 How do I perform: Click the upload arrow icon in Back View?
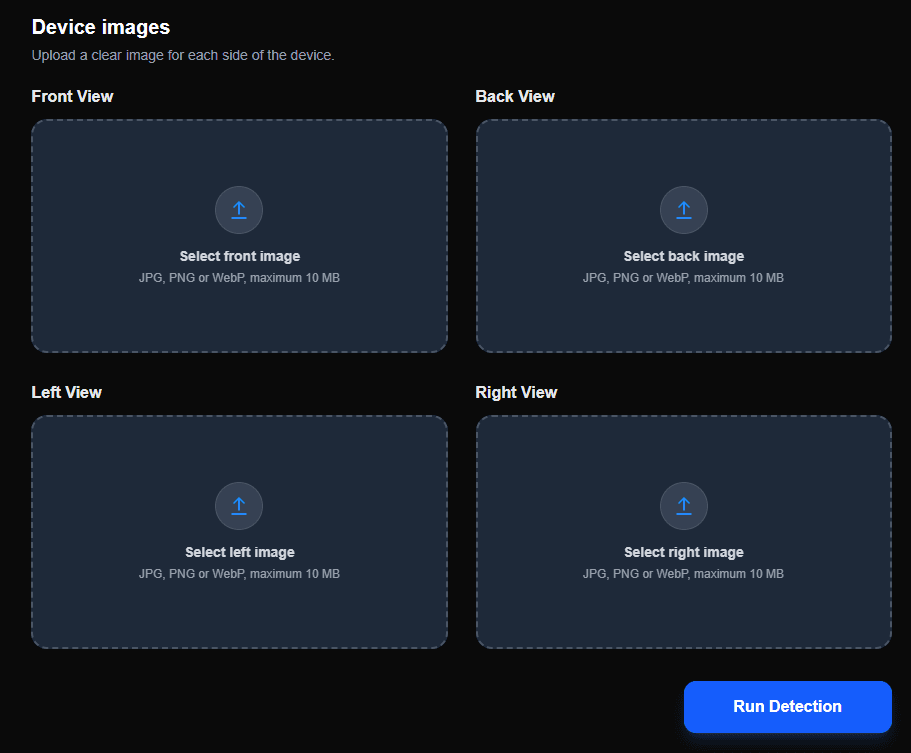tap(684, 210)
